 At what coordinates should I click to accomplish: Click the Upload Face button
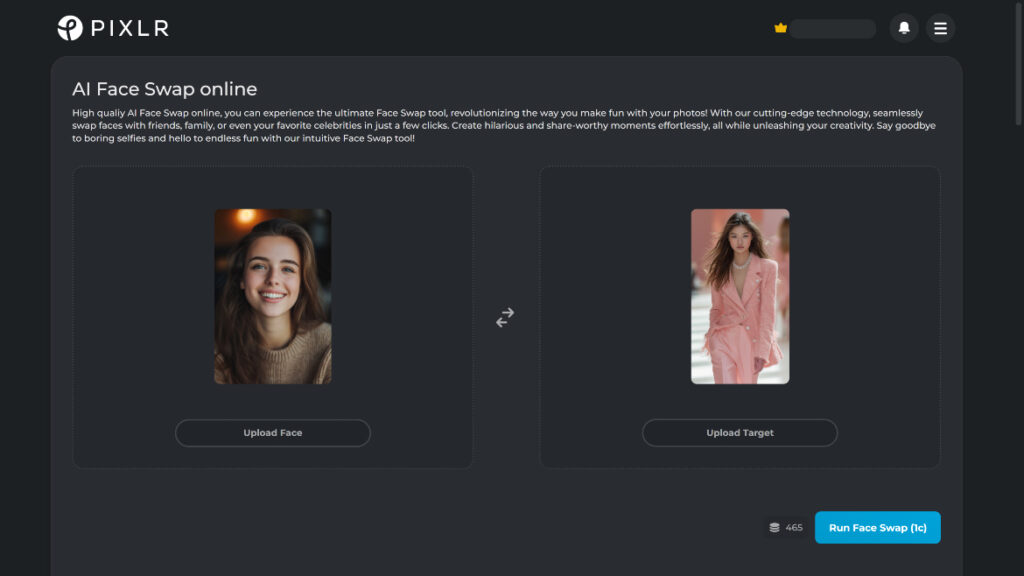coord(272,432)
